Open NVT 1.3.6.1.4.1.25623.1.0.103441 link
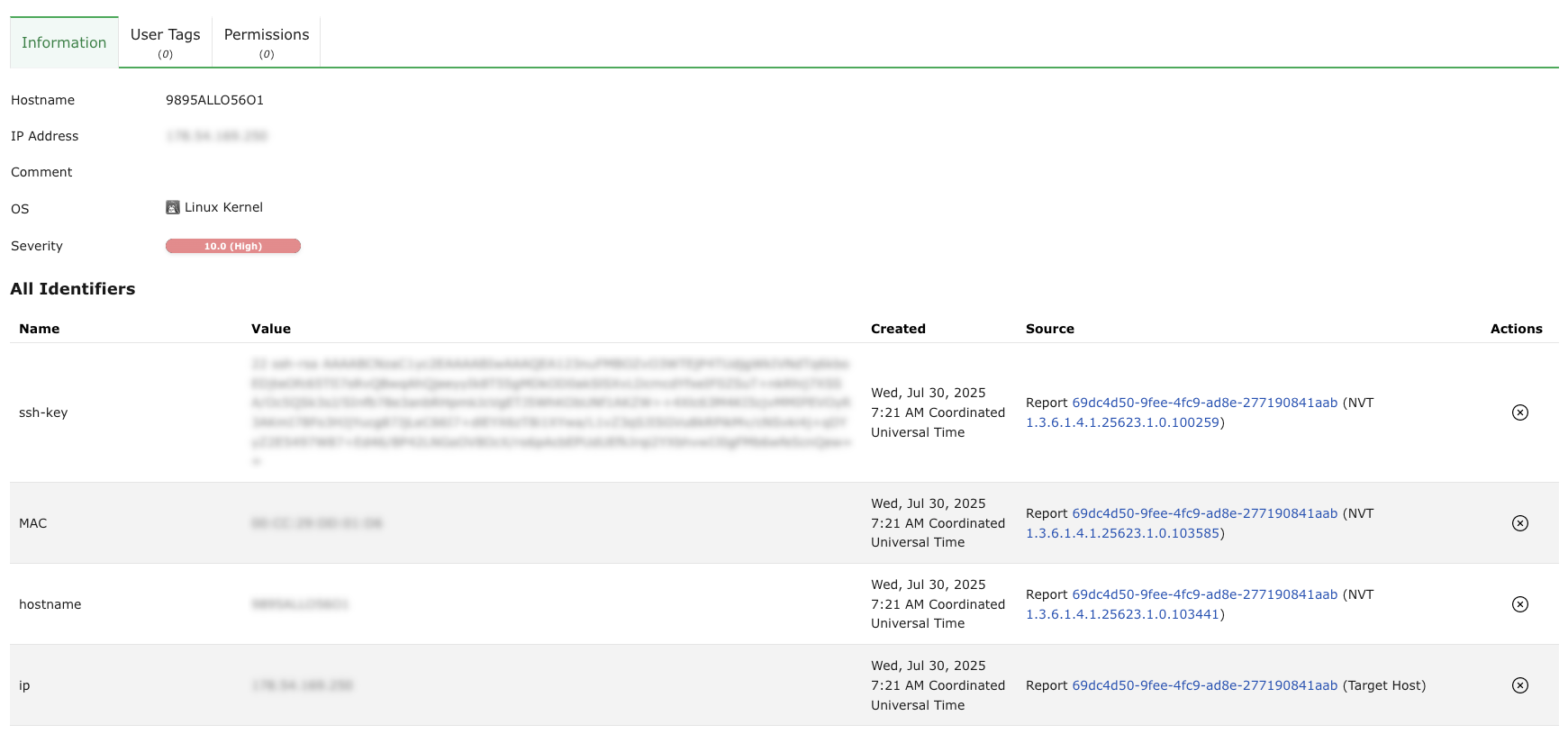The width and height of the screenshot is (1568, 743). pyautogui.click(x=1122, y=614)
